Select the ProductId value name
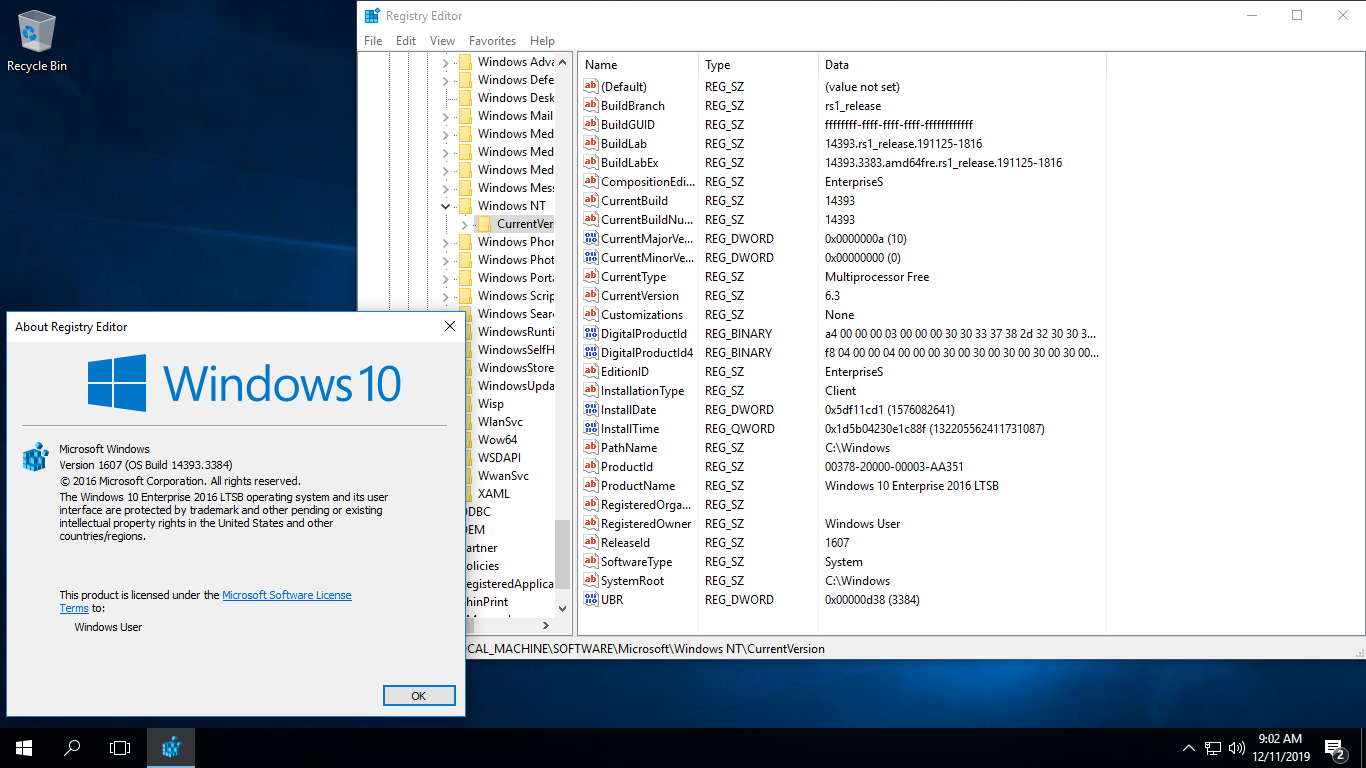The width and height of the screenshot is (1366, 768). pyautogui.click(x=626, y=467)
